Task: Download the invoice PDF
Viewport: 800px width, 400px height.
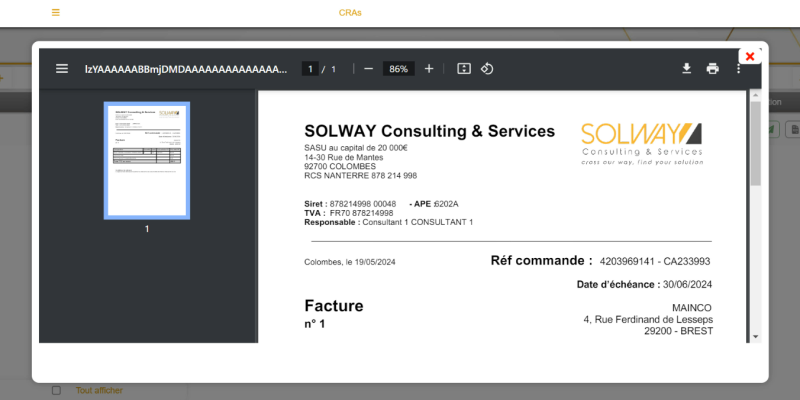Action: [x=687, y=69]
